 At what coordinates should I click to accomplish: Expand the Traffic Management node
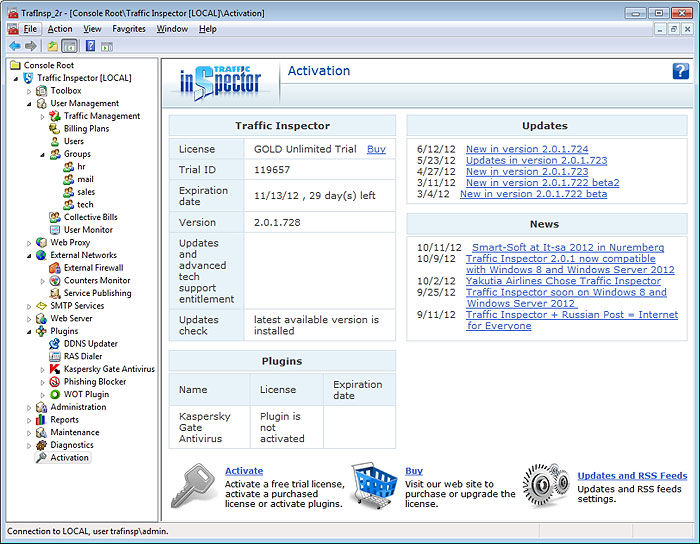[x=42, y=116]
